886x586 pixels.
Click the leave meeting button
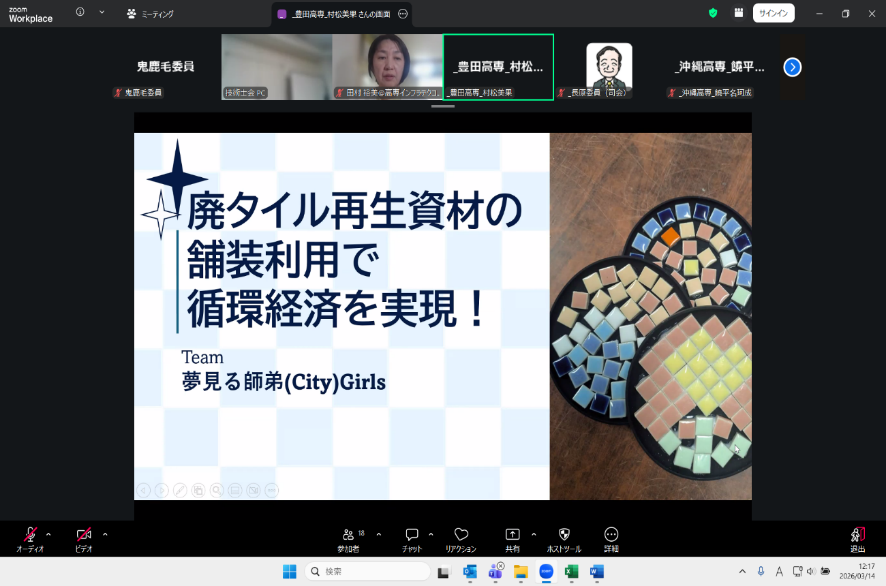click(857, 536)
